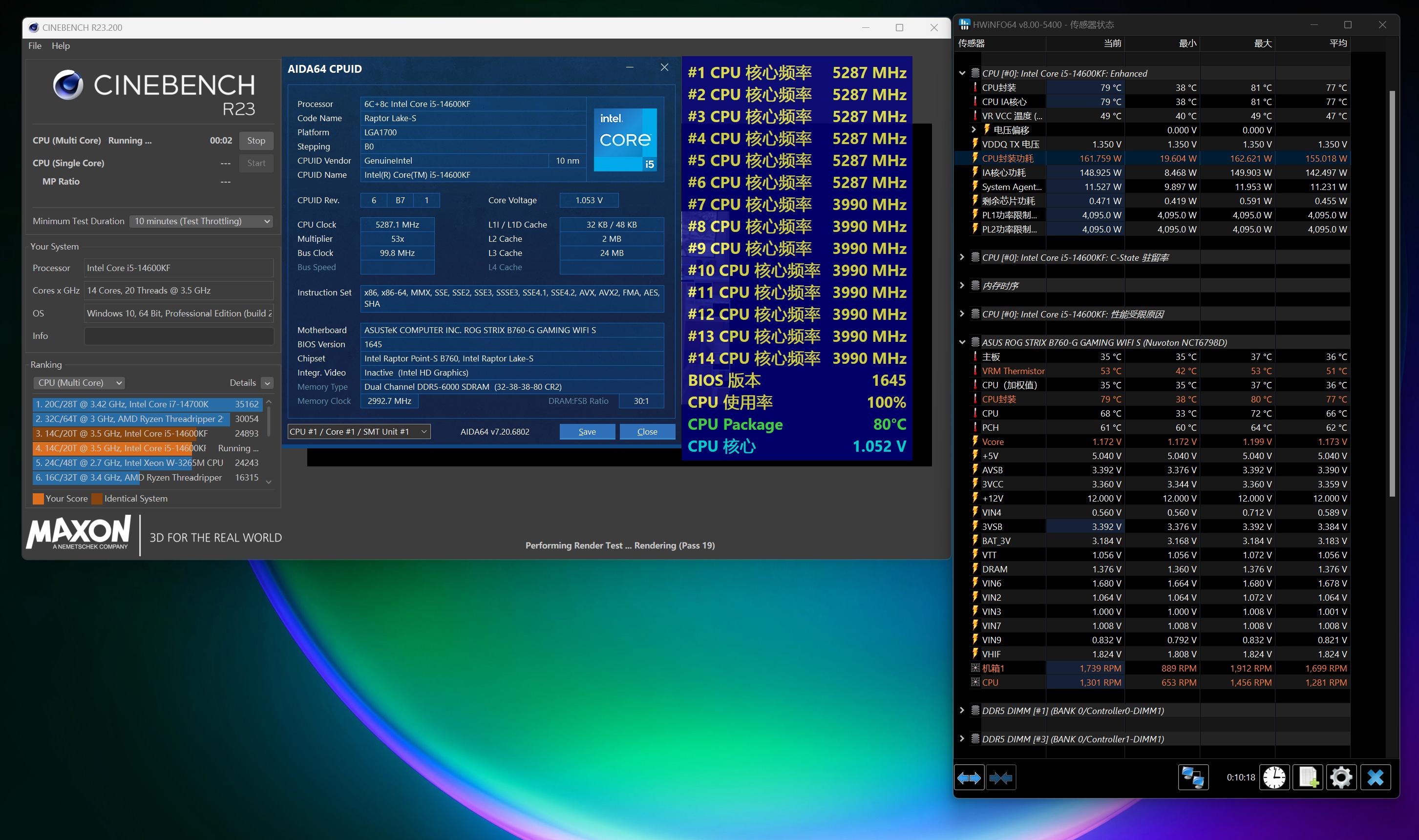Start sensor logging with the sheet-plus icon
Viewport: 1419px width, 840px height.
click(x=1308, y=778)
